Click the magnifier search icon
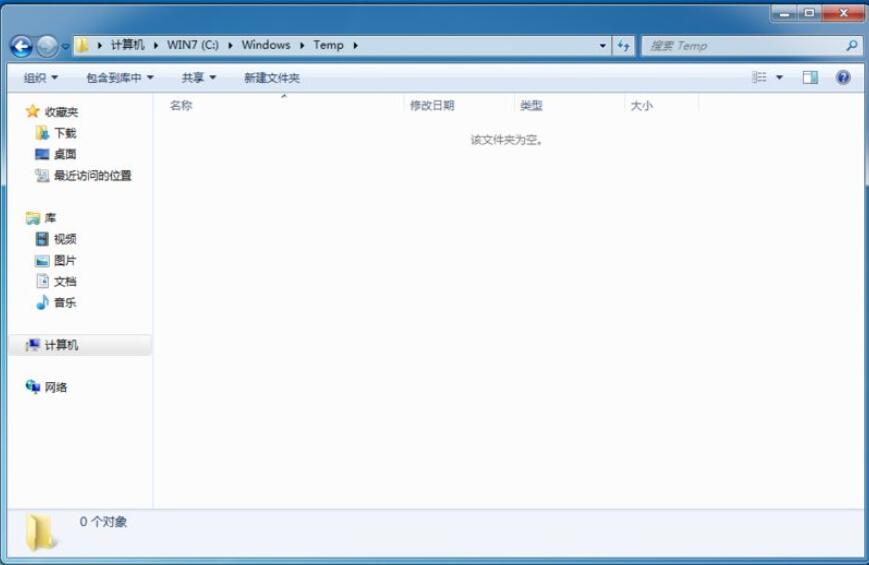869x565 pixels. coord(851,45)
